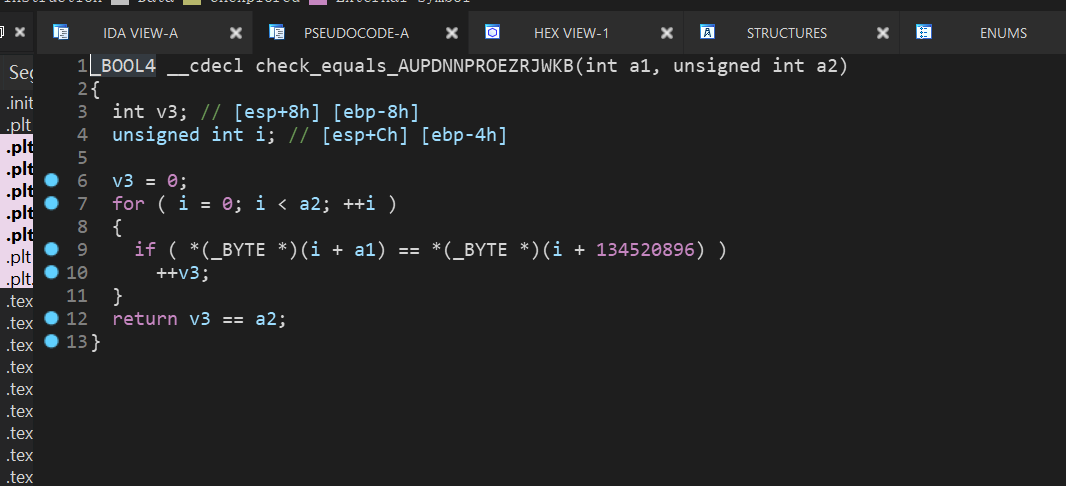1066x486 pixels.
Task: Click line number 5 in the gutter
Action: point(82,158)
